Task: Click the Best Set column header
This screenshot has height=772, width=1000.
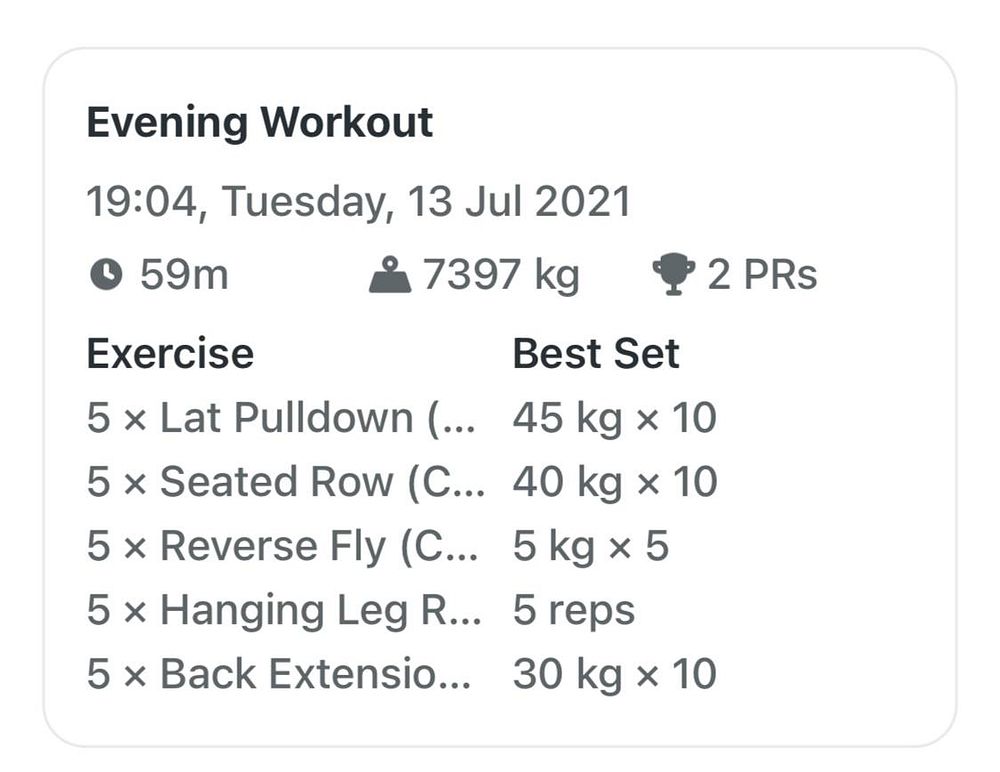Action: click(x=596, y=353)
